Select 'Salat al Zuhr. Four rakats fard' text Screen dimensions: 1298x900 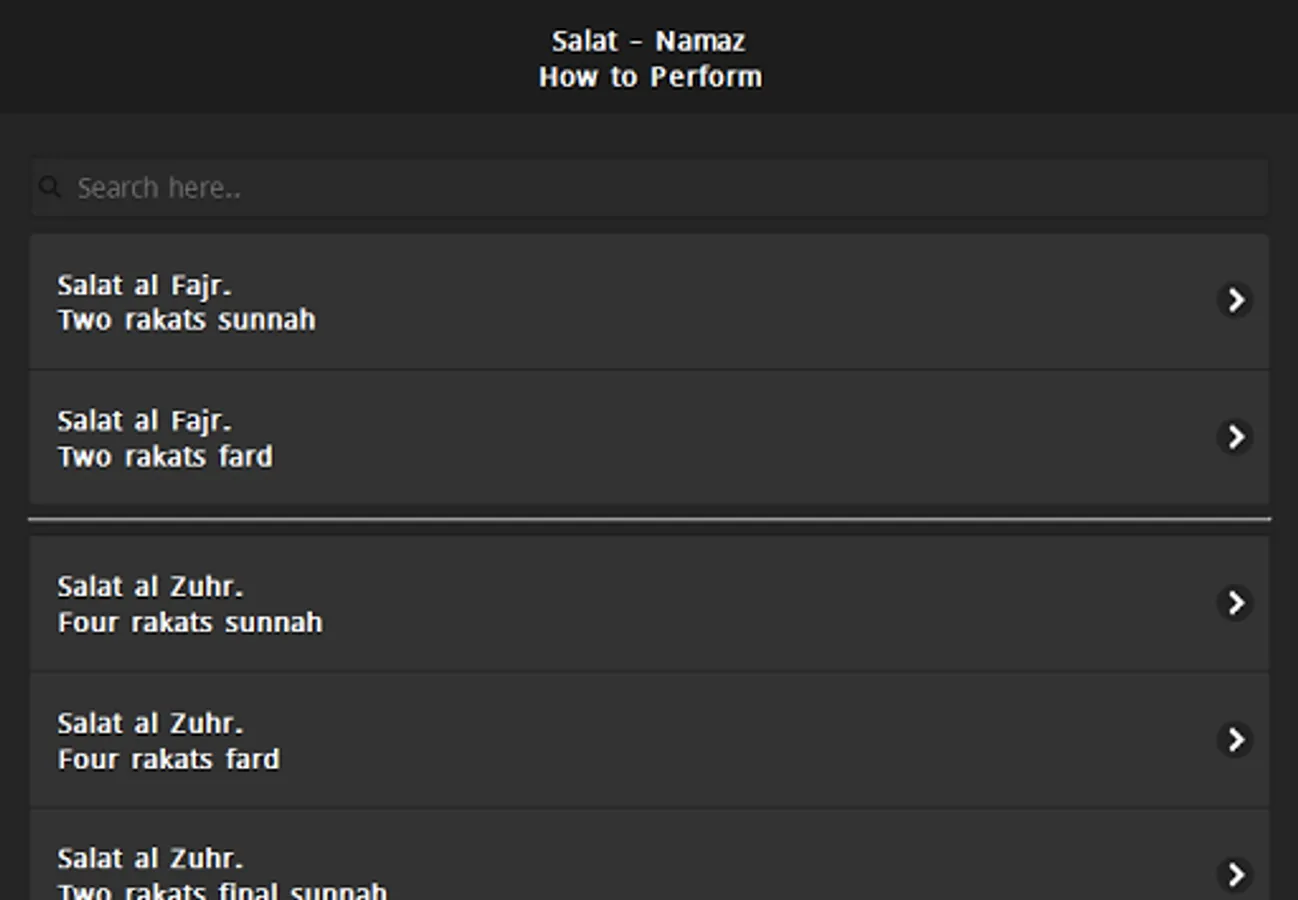[168, 741]
